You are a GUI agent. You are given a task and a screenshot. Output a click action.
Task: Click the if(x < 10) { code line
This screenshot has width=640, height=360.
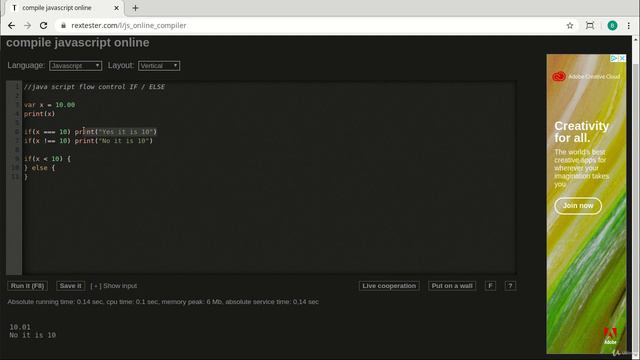click(47, 159)
